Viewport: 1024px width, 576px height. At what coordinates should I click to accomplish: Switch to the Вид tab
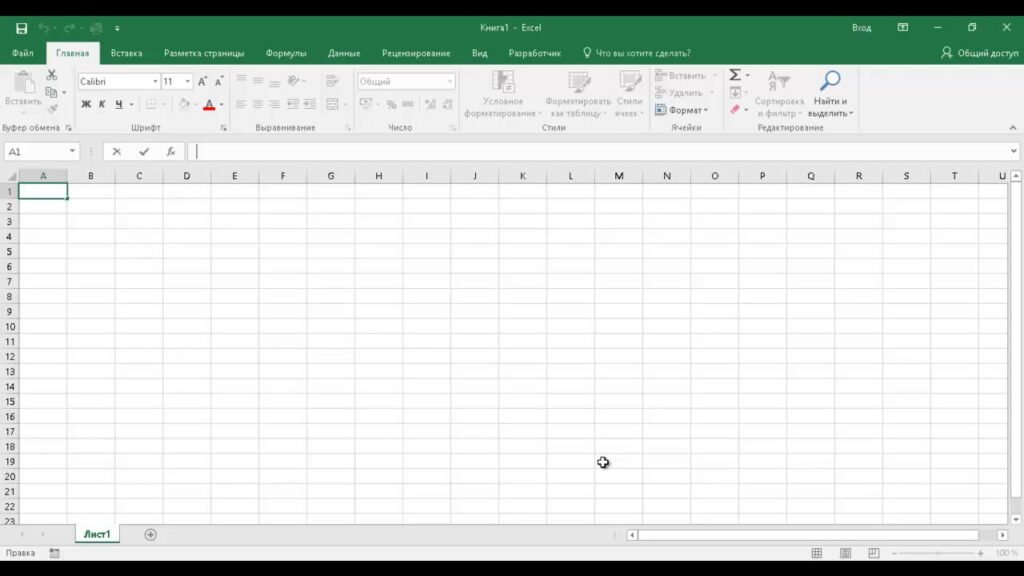tap(479, 53)
